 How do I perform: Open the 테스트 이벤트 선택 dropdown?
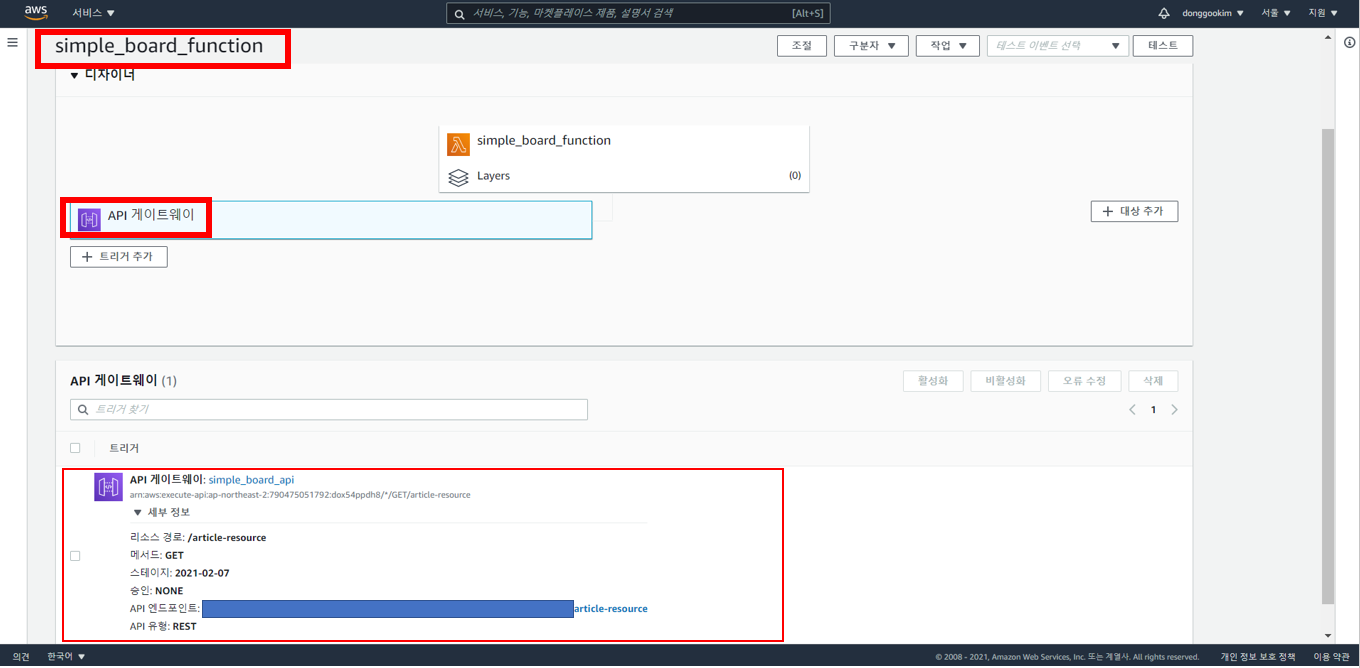click(x=1057, y=46)
